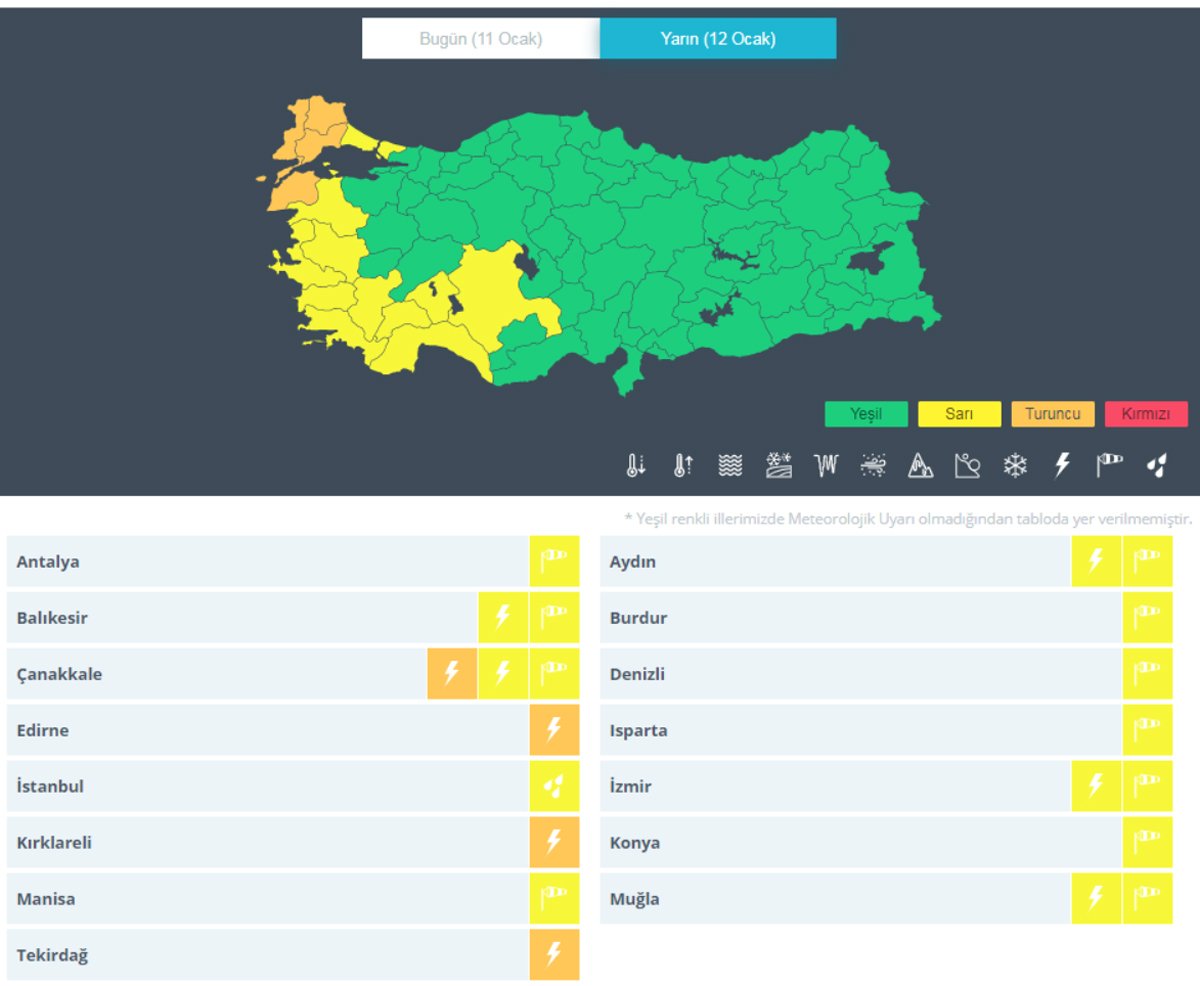Select the snowflake snow warning icon
Viewport: 1200px width, 986px height.
coord(1015,465)
